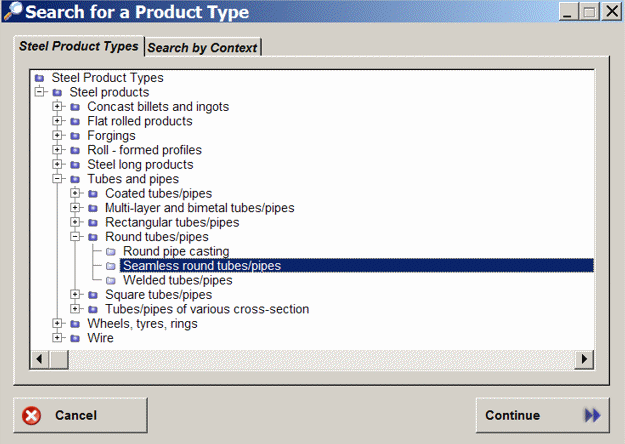Click the icon beside Flat rolled products

75,121
